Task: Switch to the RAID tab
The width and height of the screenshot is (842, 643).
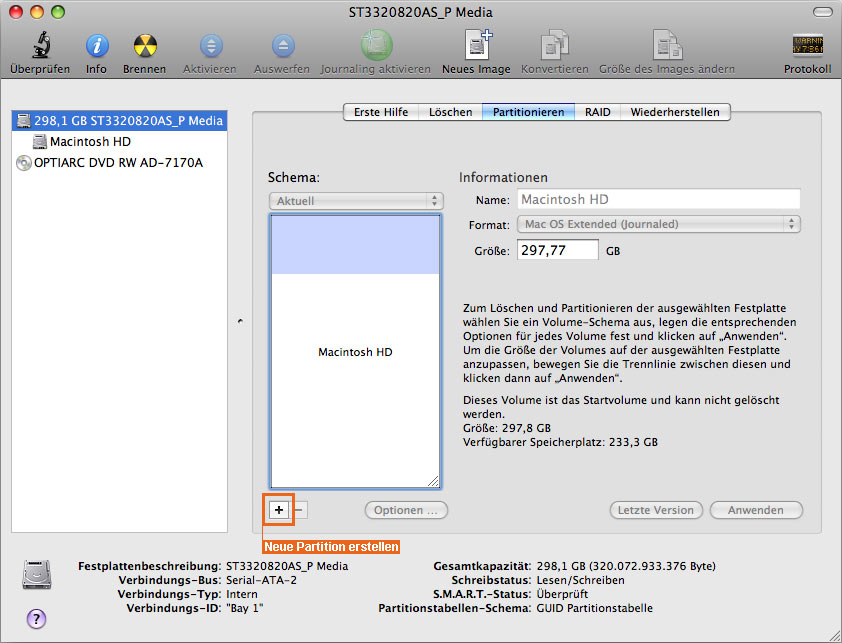Action: [598, 112]
